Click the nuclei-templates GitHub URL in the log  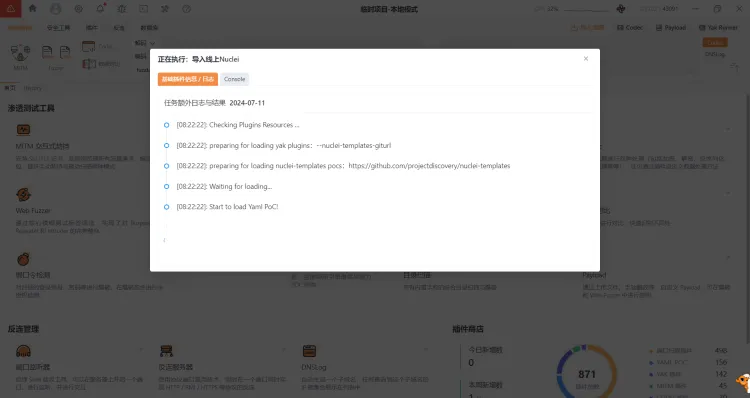429,166
